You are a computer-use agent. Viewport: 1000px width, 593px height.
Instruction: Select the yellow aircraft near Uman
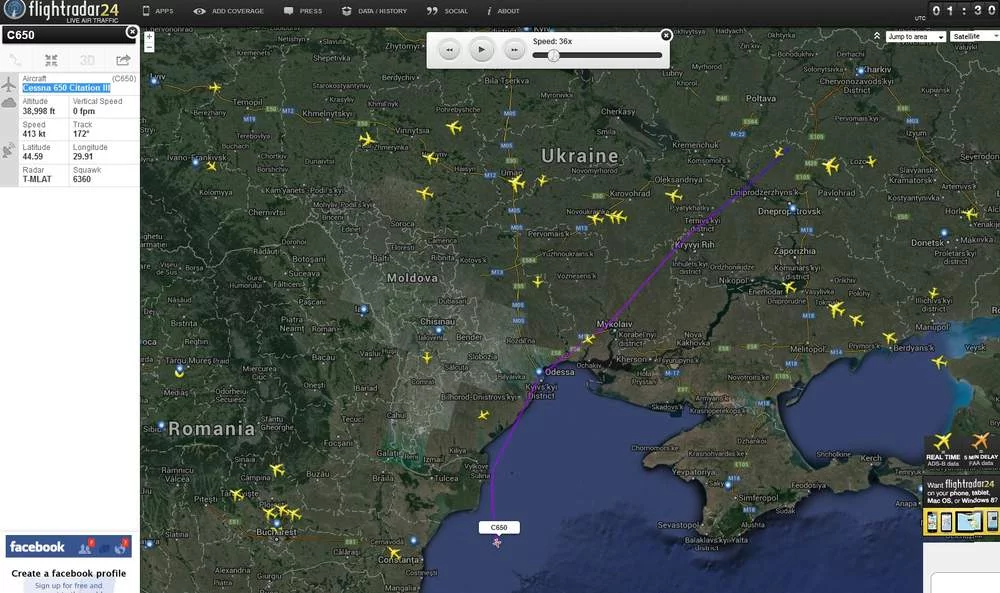pyautogui.click(x=516, y=184)
